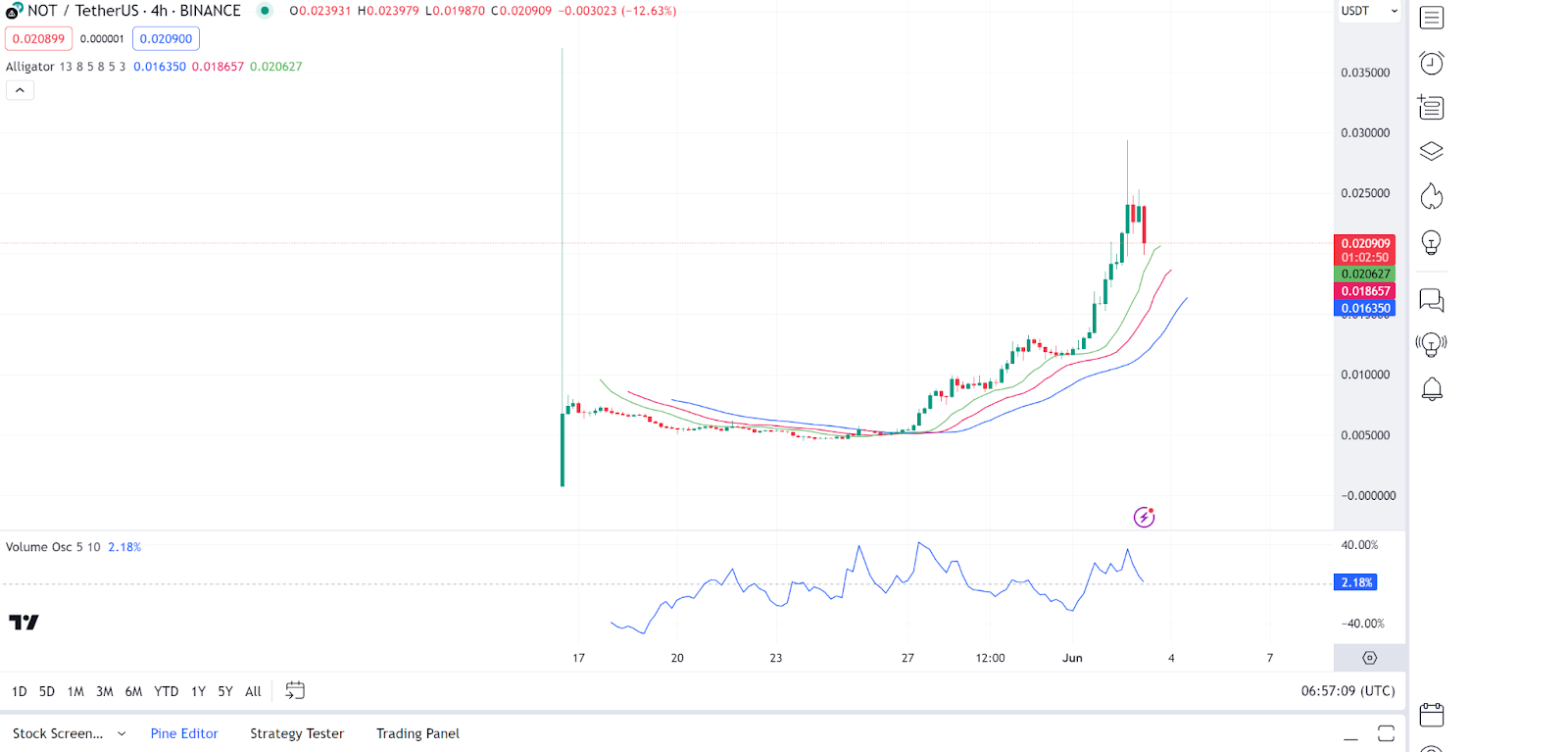1568x752 pixels.
Task: Select the 5D time range
Action: pos(47,691)
